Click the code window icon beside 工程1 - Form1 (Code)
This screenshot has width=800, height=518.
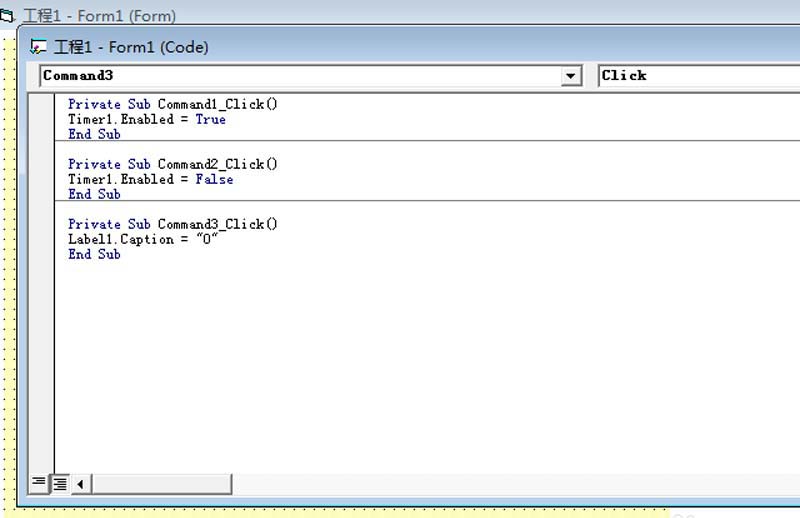(x=38, y=47)
